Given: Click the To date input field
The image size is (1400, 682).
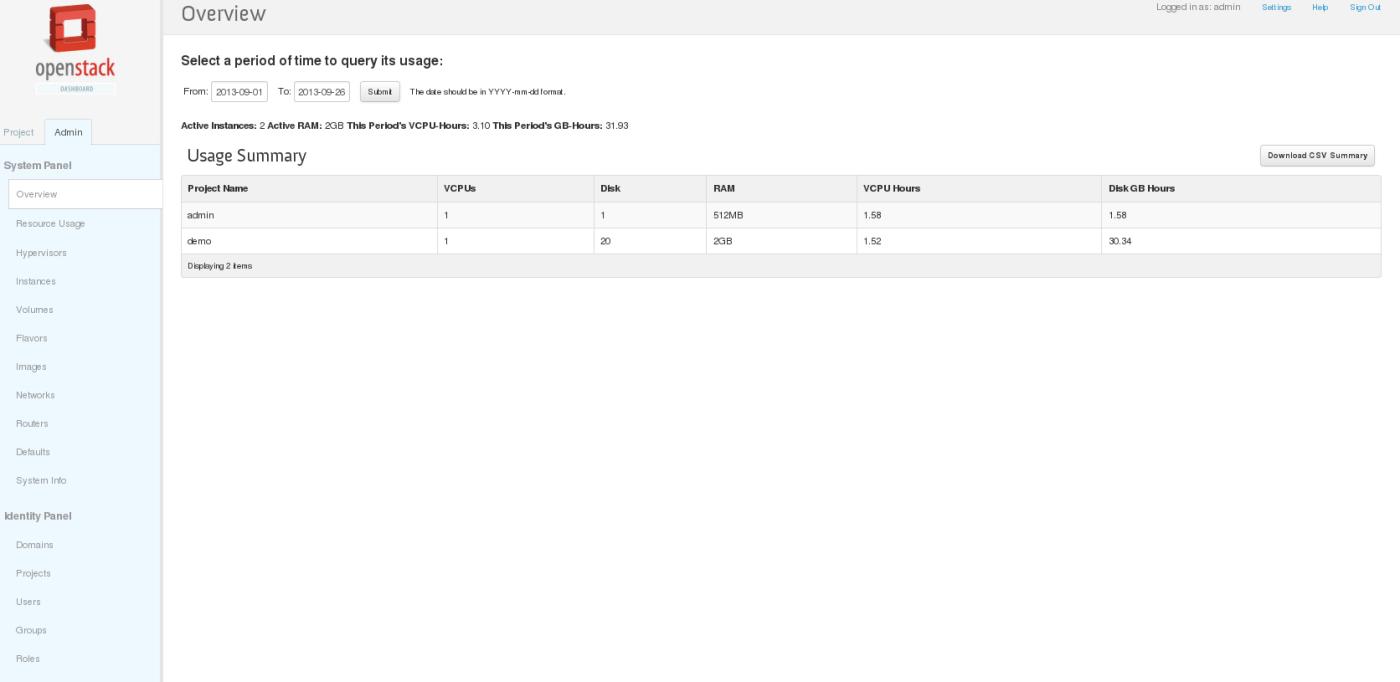Looking at the screenshot, I should click(x=321, y=92).
